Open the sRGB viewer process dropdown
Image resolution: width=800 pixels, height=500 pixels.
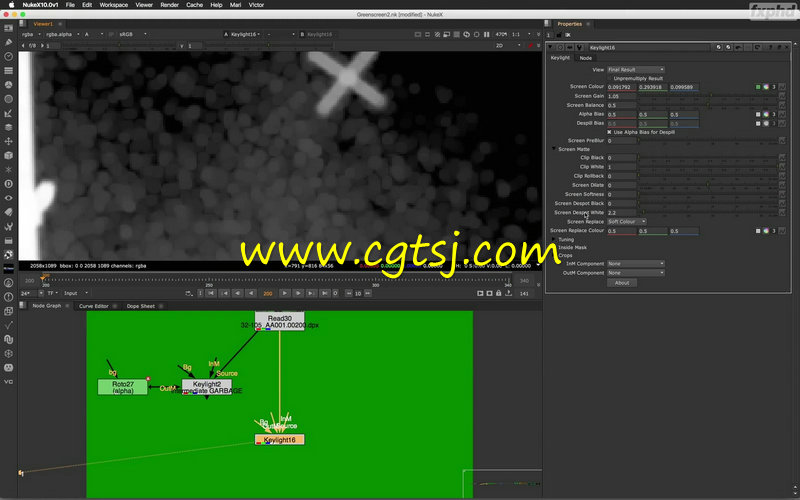click(x=133, y=34)
